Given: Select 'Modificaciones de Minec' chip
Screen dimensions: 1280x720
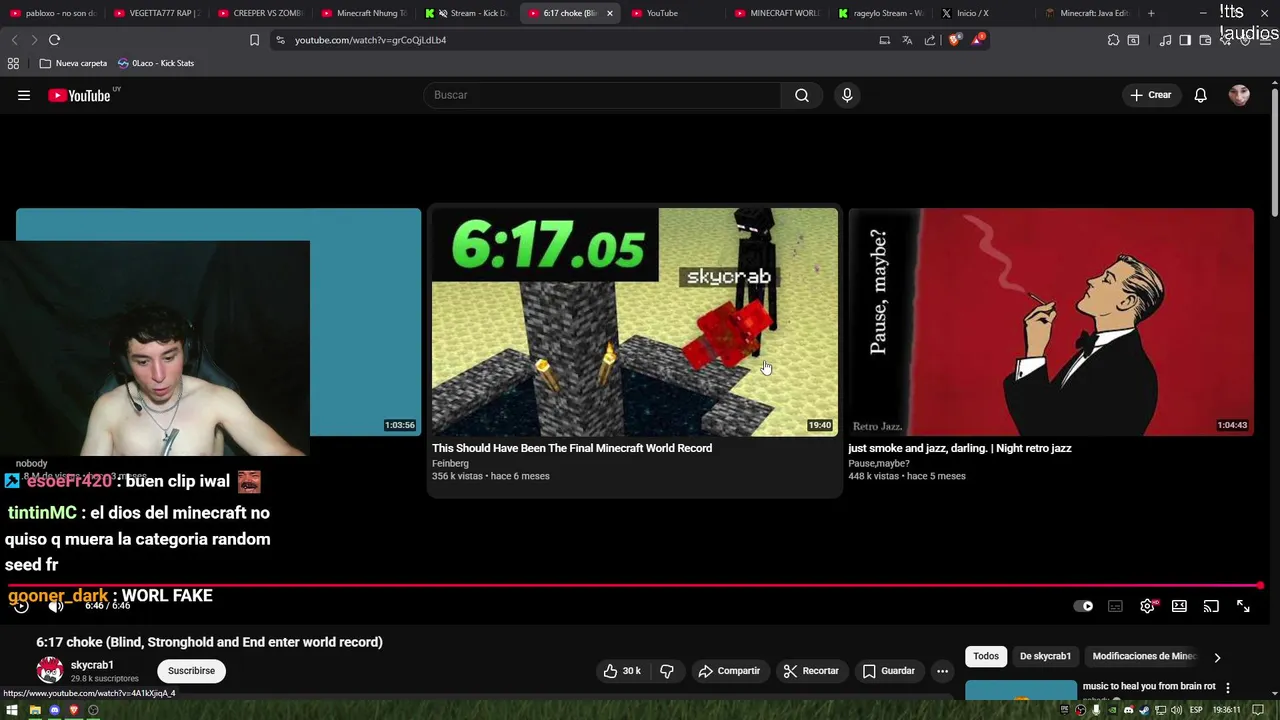Looking at the screenshot, I should pyautogui.click(x=1144, y=656).
